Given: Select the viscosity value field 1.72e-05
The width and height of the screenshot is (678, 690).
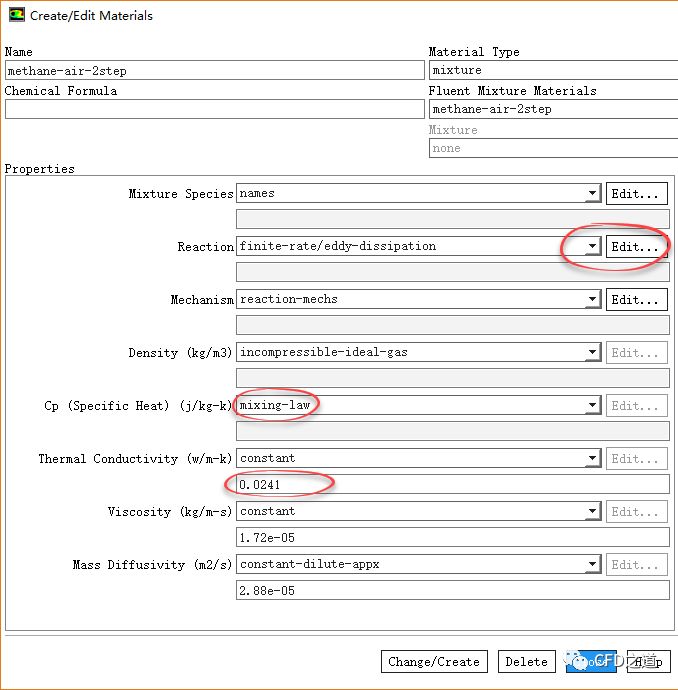Looking at the screenshot, I should (452, 538).
